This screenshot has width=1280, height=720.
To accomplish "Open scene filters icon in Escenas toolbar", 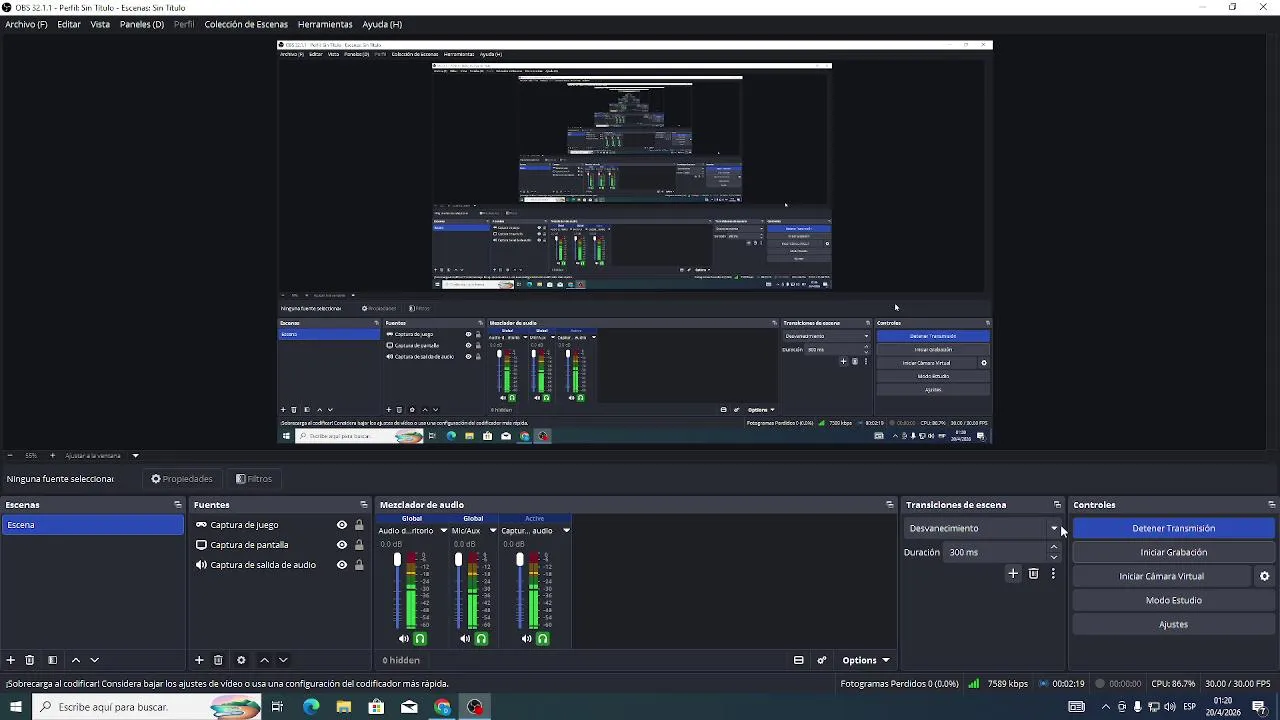I will point(52,660).
